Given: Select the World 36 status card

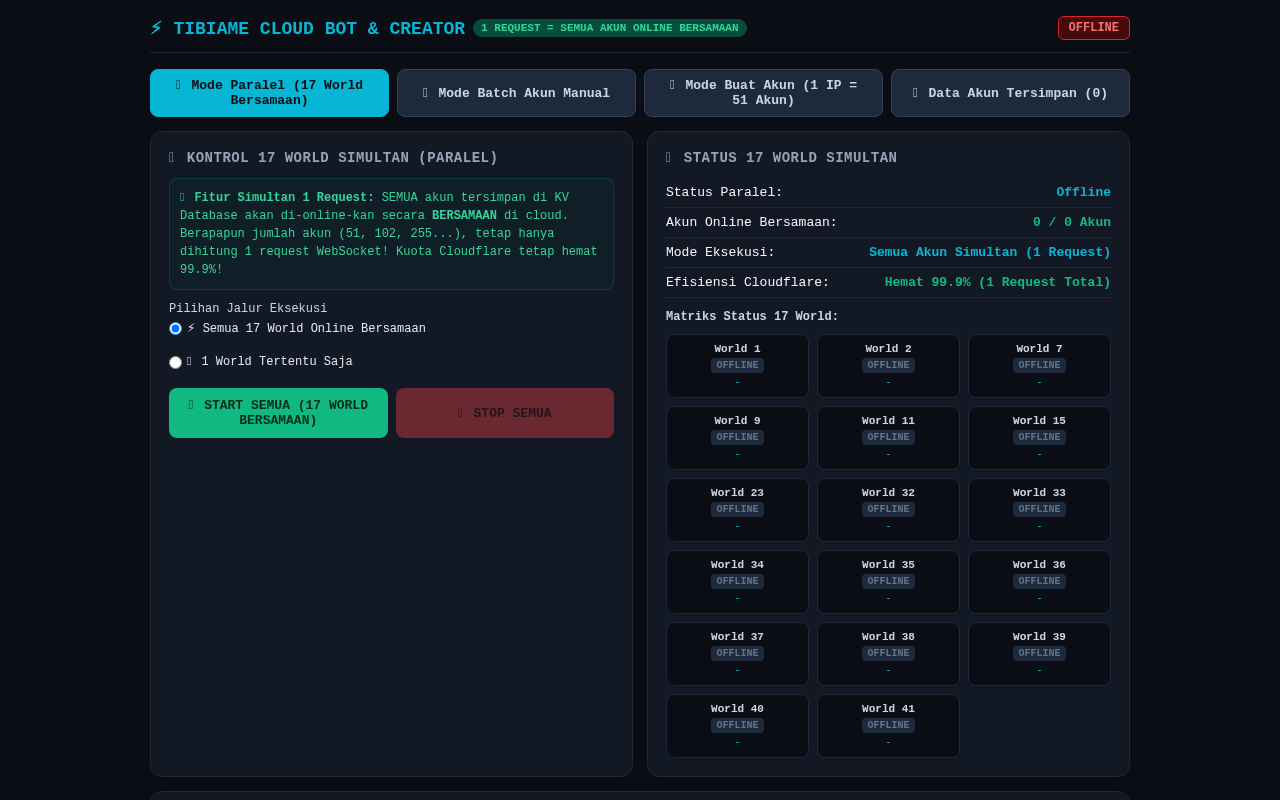Looking at the screenshot, I should point(1039,582).
